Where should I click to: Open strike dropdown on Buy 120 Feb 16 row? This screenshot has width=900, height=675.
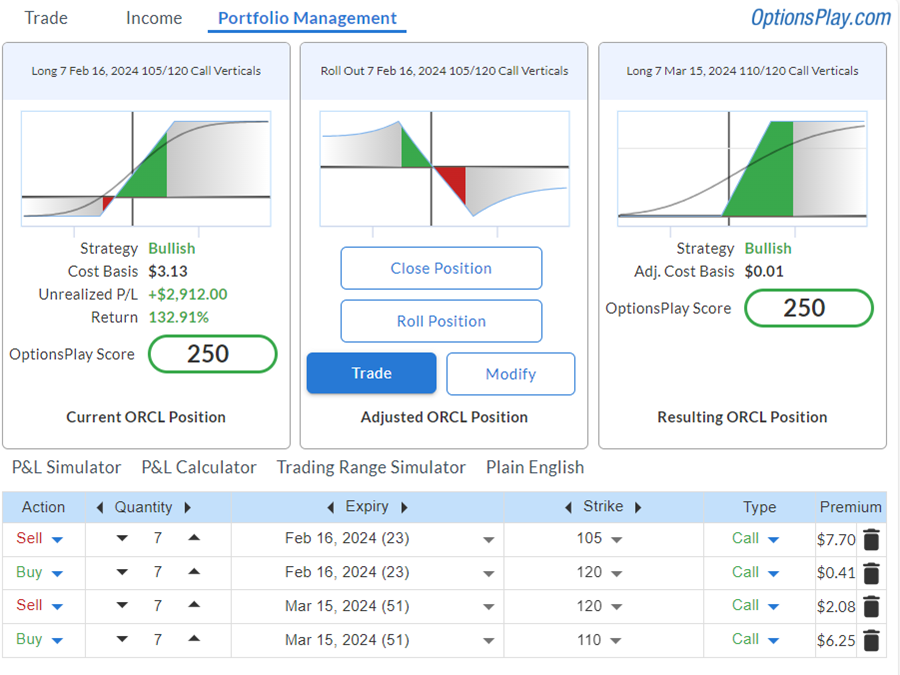tap(616, 573)
